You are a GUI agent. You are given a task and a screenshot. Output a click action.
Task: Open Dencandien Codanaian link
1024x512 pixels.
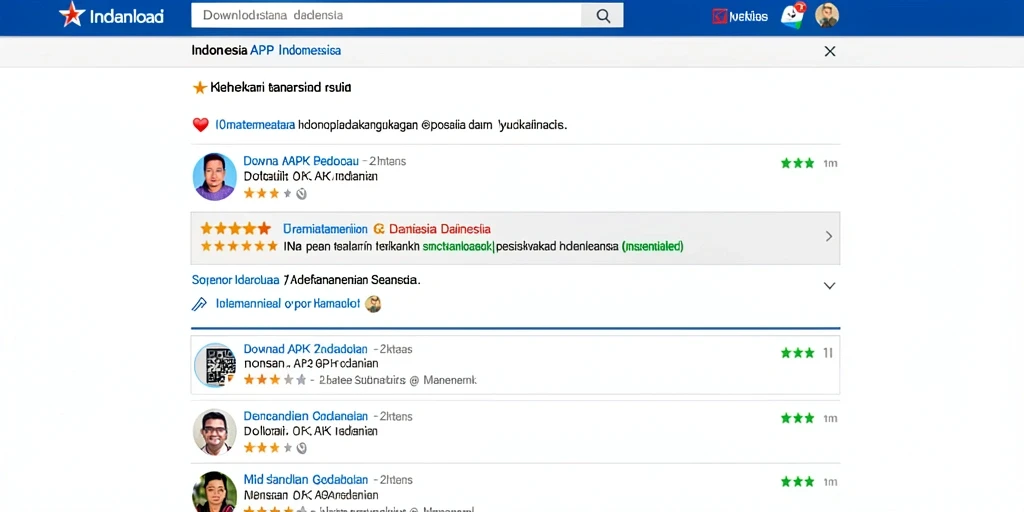click(x=306, y=416)
